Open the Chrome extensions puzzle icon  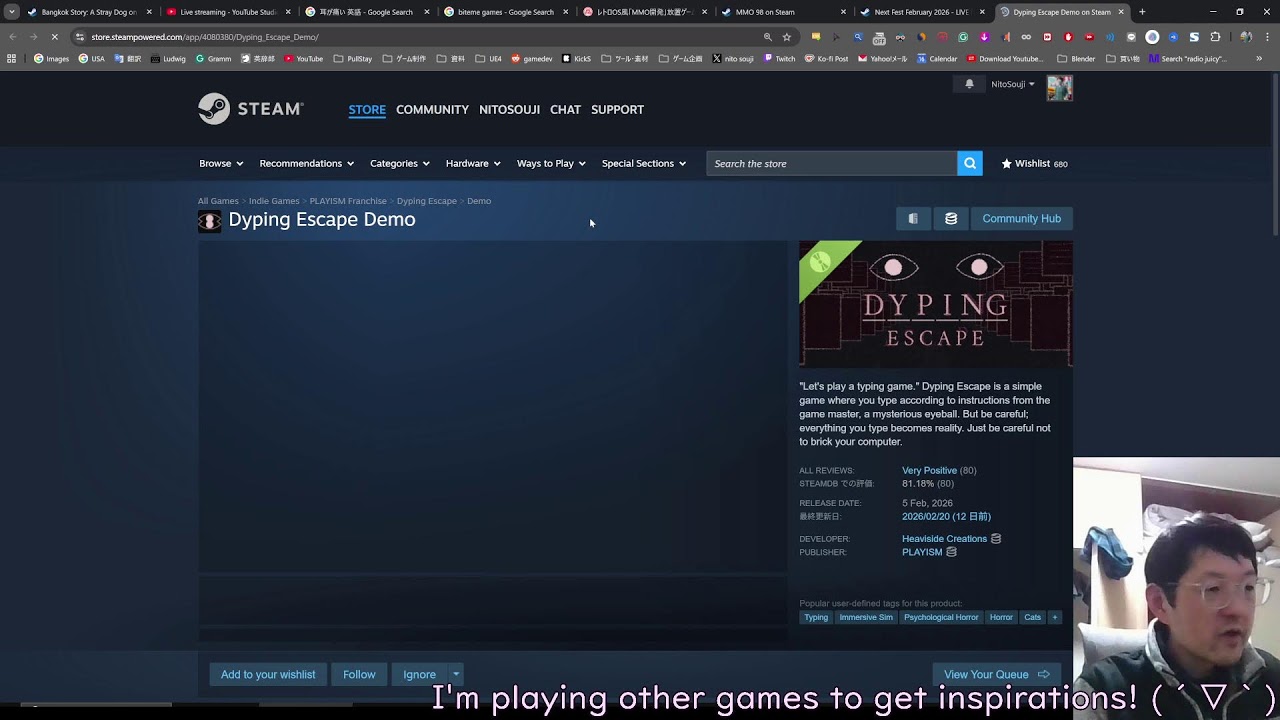pyautogui.click(x=1215, y=37)
